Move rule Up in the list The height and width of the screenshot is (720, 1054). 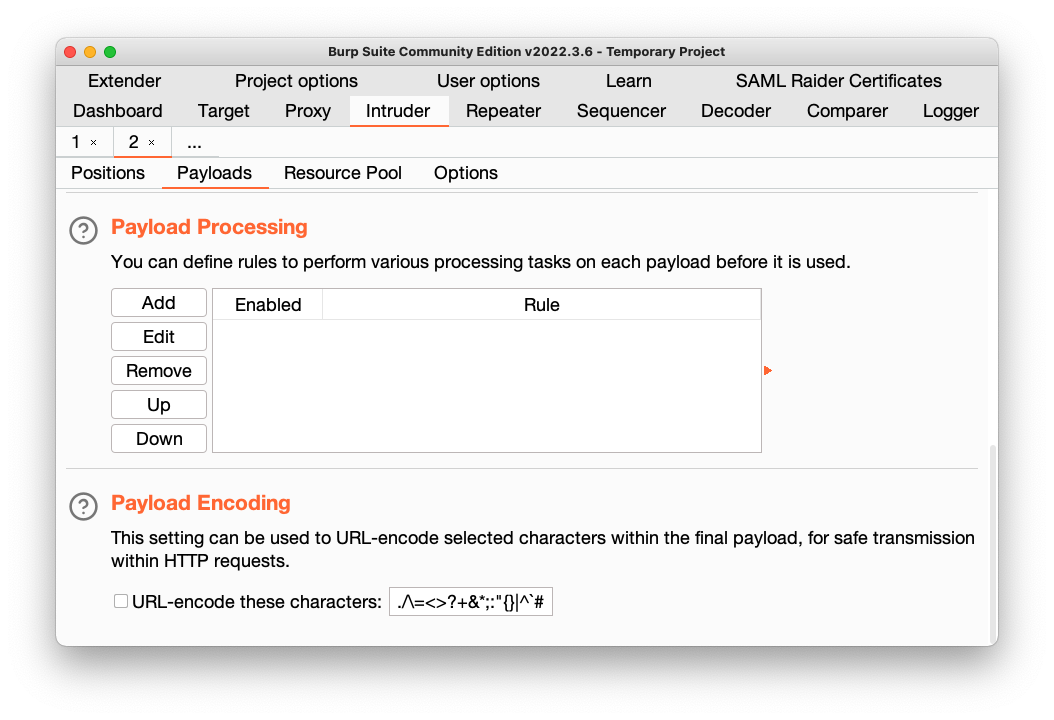pyautogui.click(x=159, y=405)
